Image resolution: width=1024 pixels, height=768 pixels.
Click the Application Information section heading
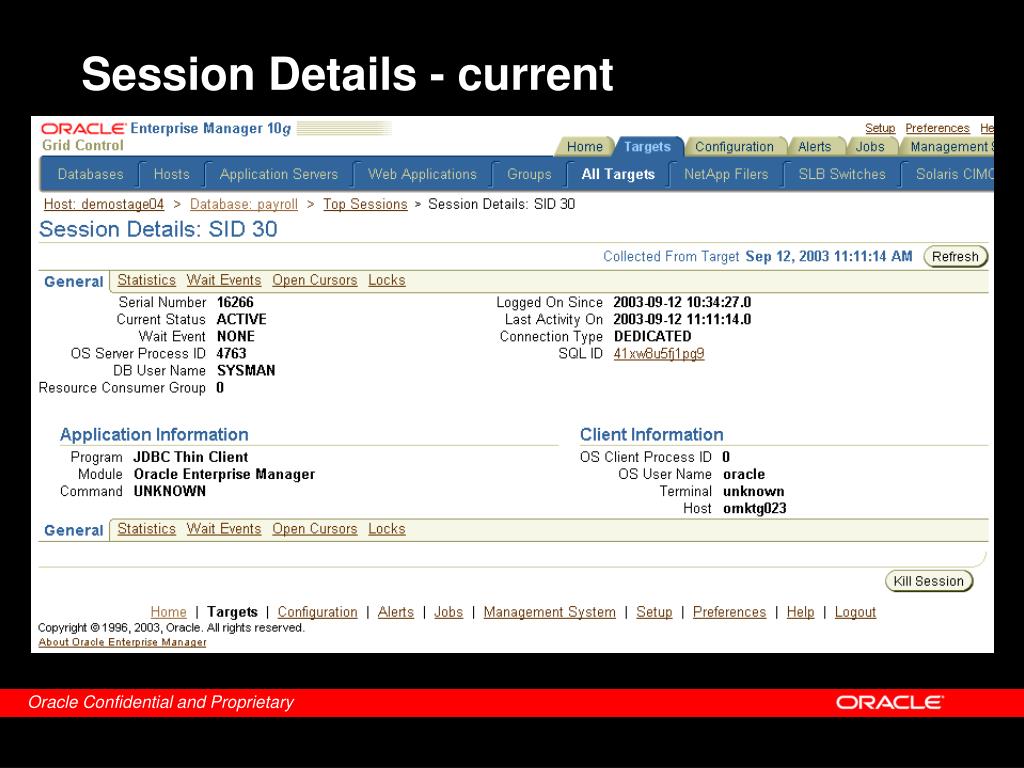point(154,435)
